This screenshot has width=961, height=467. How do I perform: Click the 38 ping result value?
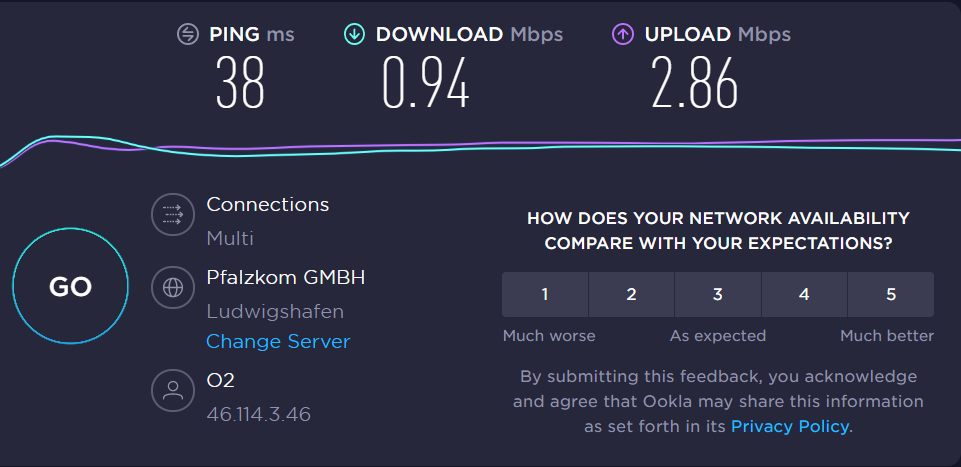(240, 83)
